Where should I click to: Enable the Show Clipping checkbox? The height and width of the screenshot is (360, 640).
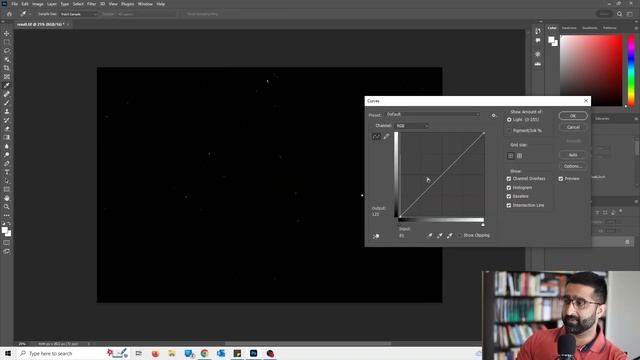pyautogui.click(x=460, y=236)
